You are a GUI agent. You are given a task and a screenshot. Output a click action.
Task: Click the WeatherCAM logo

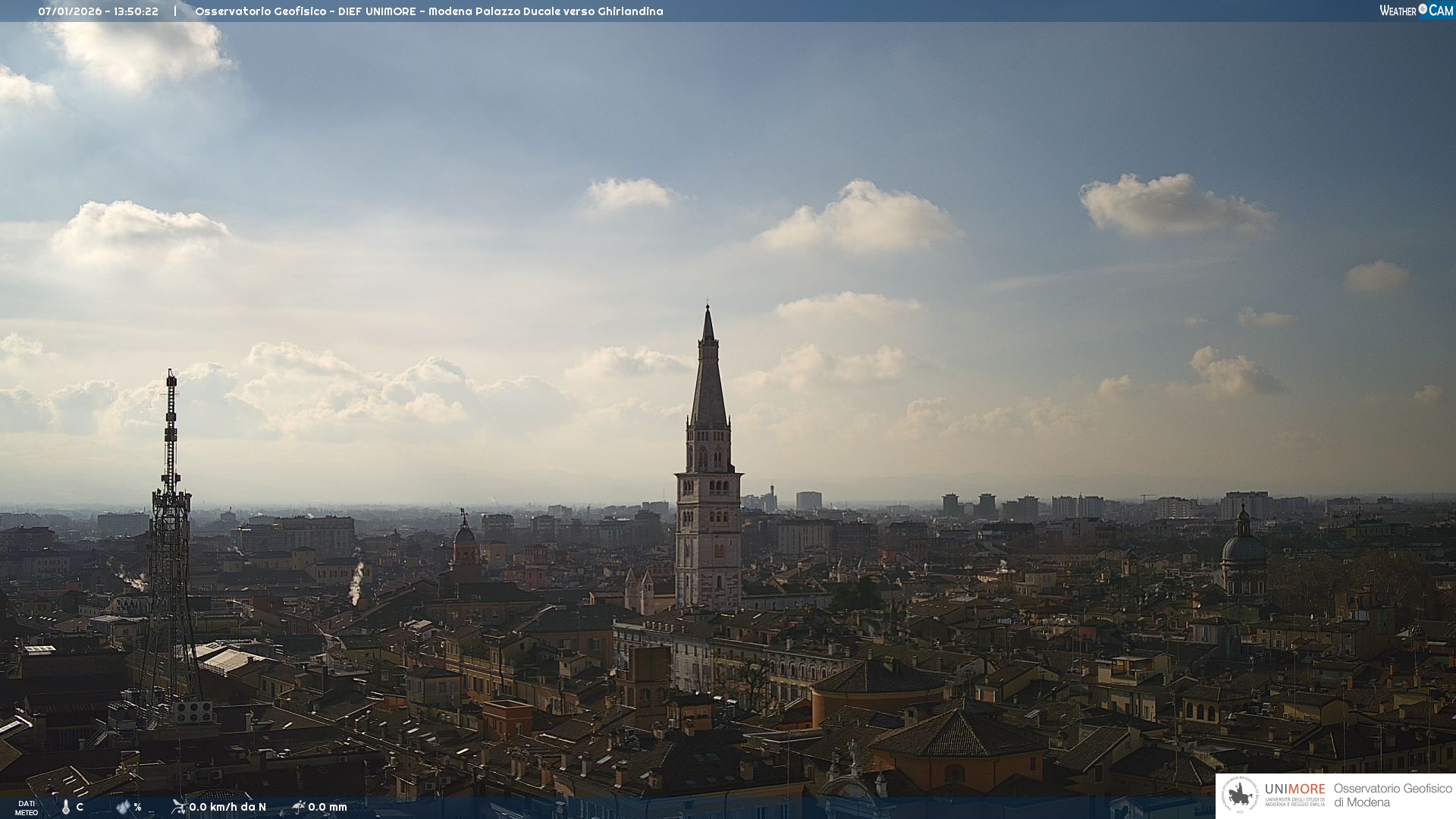[x=1416, y=11]
